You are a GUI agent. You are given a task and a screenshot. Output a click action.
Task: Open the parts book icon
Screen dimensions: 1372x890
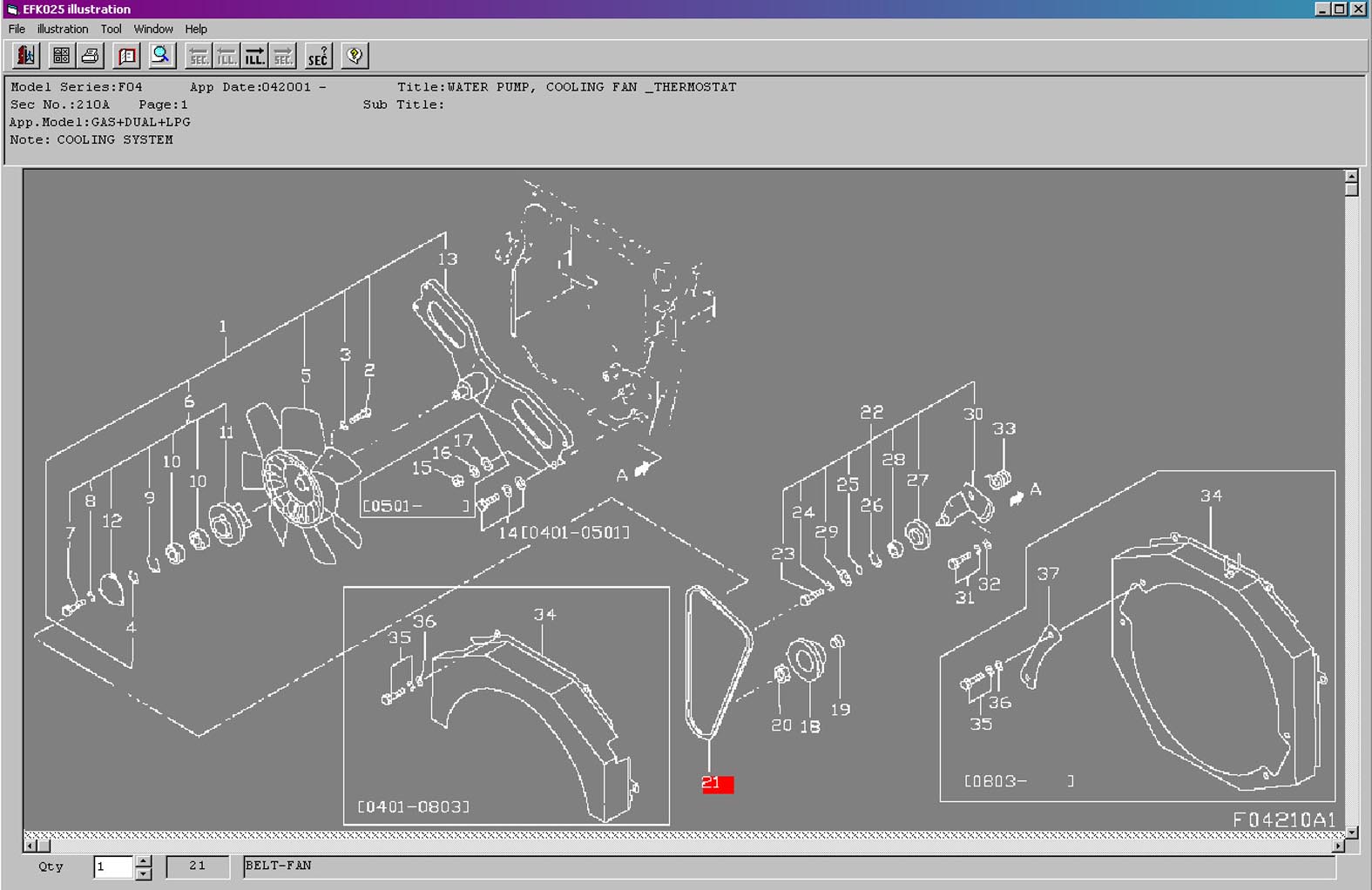tap(127, 57)
